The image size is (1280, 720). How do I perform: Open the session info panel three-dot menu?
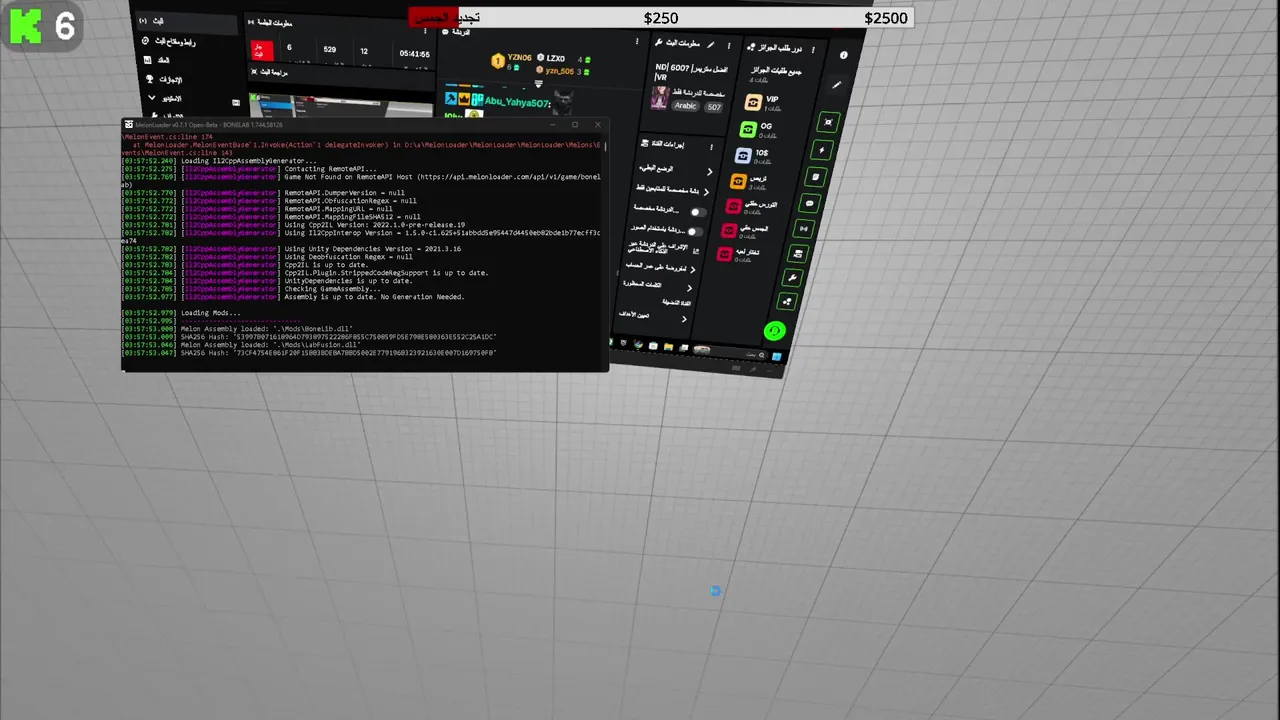425,31
